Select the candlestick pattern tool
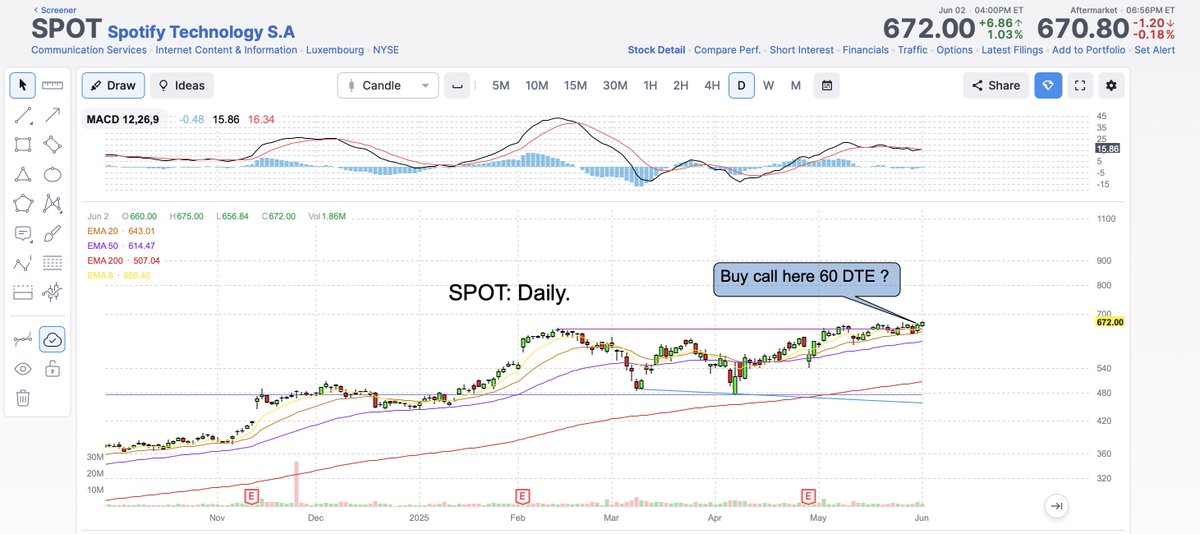The width and height of the screenshot is (1200, 534). click(53, 292)
